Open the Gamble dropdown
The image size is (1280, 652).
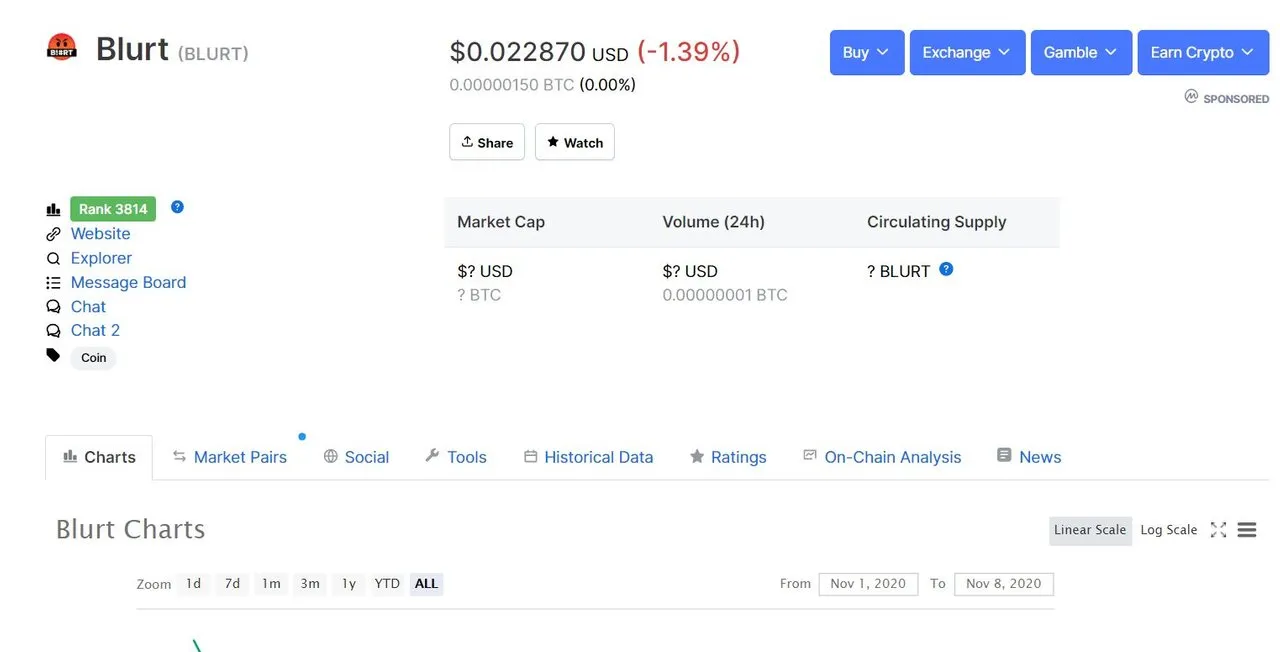pos(1081,52)
